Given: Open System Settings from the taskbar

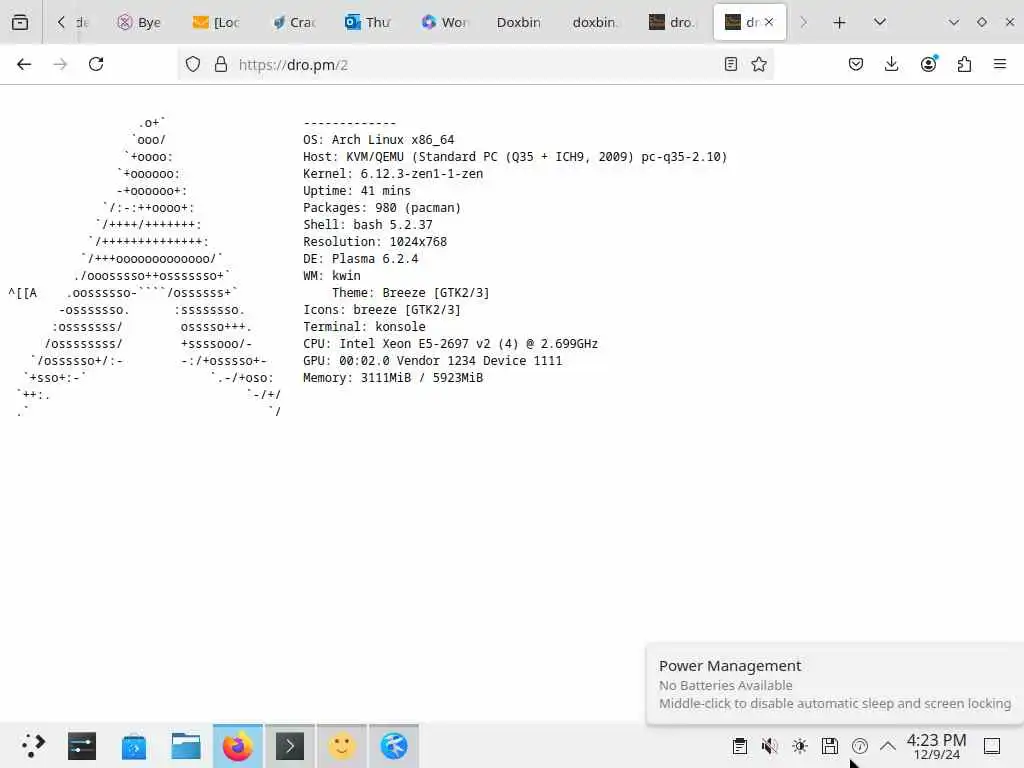Looking at the screenshot, I should tap(82, 746).
